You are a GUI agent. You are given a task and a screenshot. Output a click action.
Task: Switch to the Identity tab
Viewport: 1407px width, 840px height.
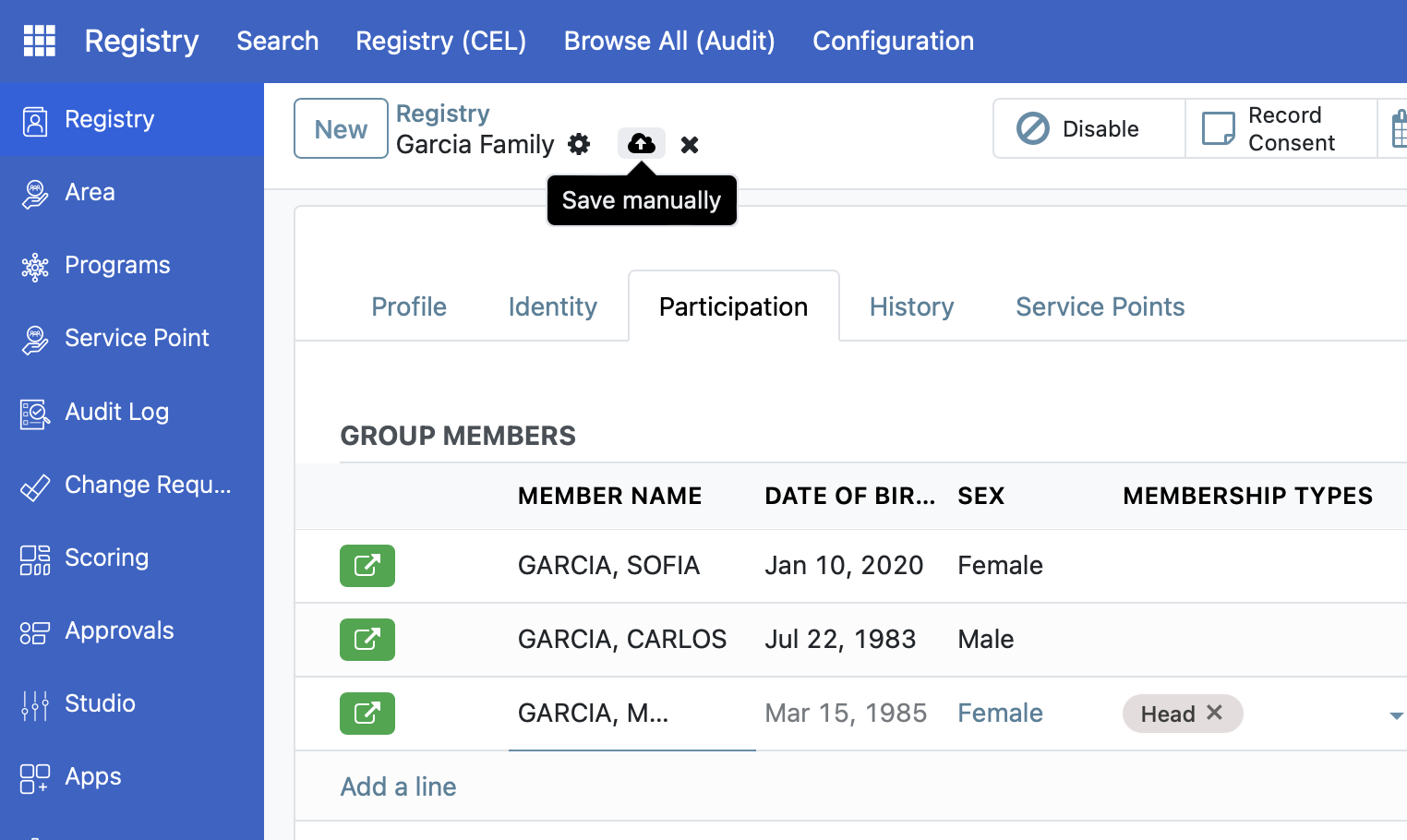[552, 306]
